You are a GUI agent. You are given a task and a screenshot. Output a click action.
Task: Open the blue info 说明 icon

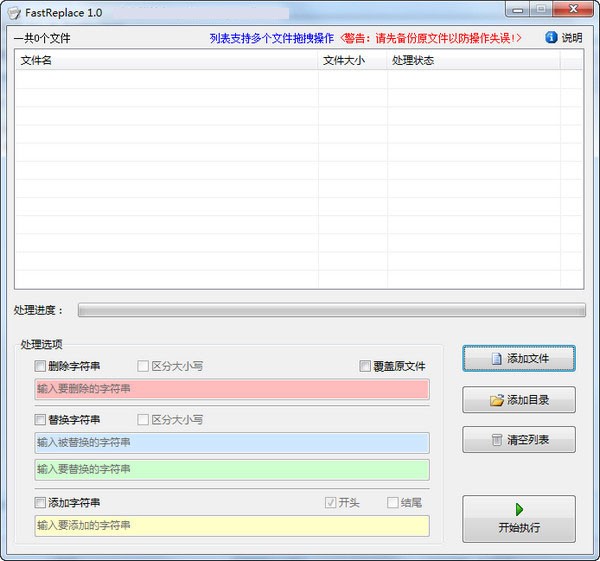point(551,37)
